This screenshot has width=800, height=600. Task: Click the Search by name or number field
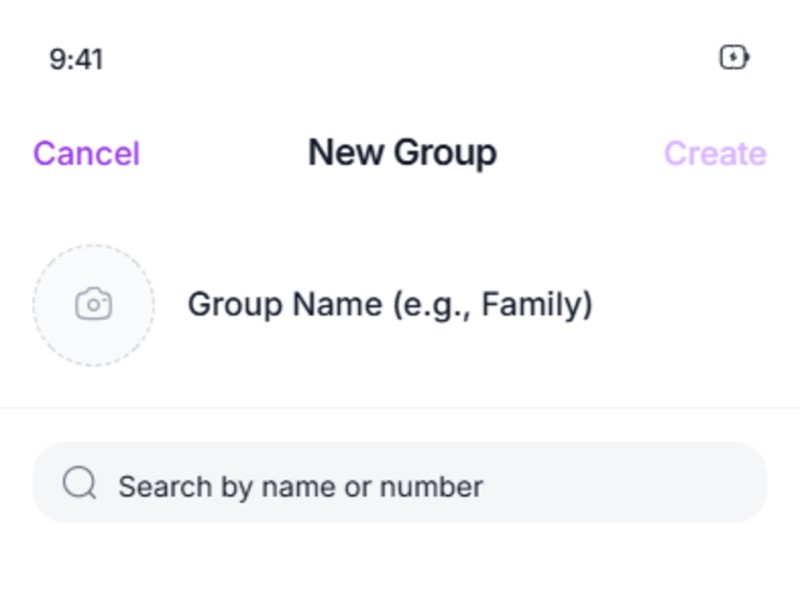point(400,484)
